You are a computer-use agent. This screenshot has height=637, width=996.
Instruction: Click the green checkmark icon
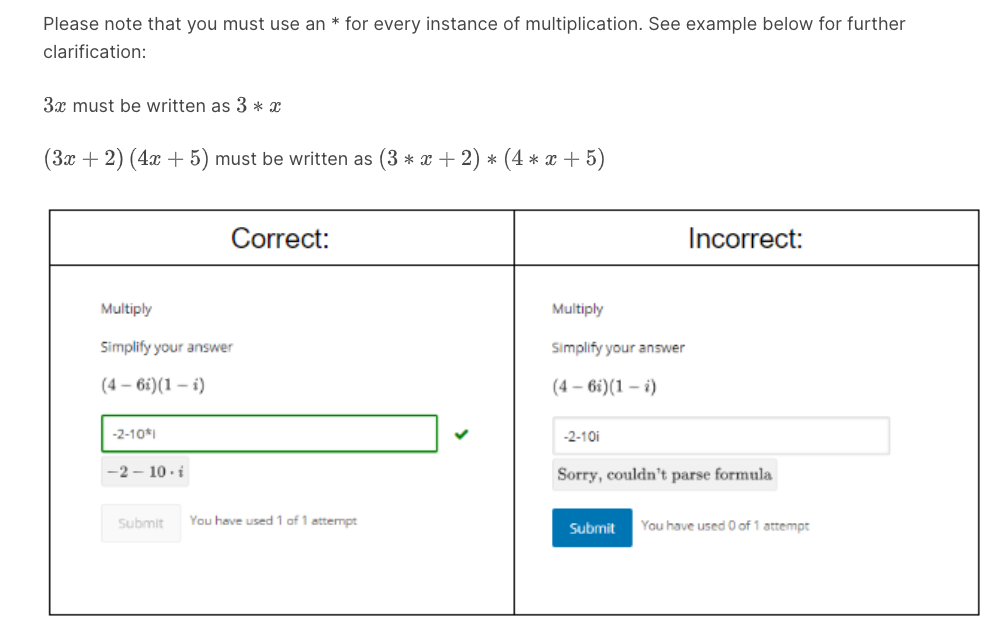coord(461,434)
